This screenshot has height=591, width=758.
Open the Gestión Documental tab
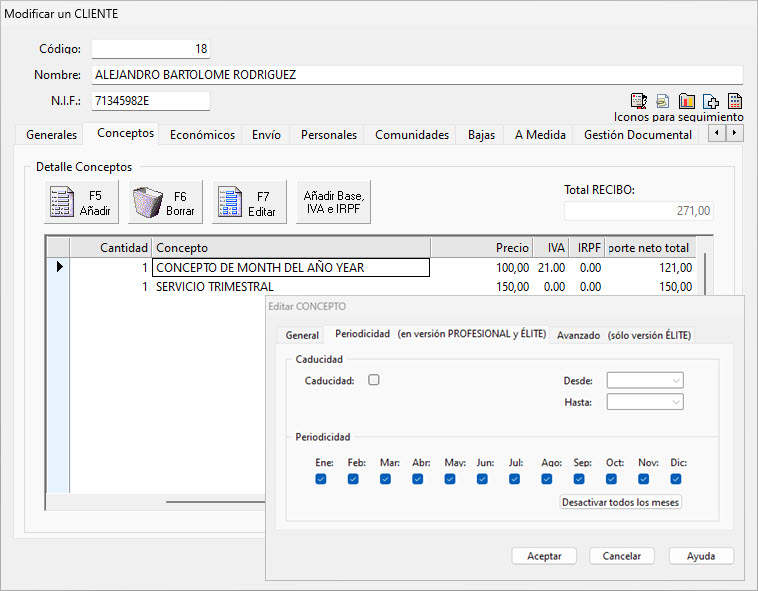point(638,135)
